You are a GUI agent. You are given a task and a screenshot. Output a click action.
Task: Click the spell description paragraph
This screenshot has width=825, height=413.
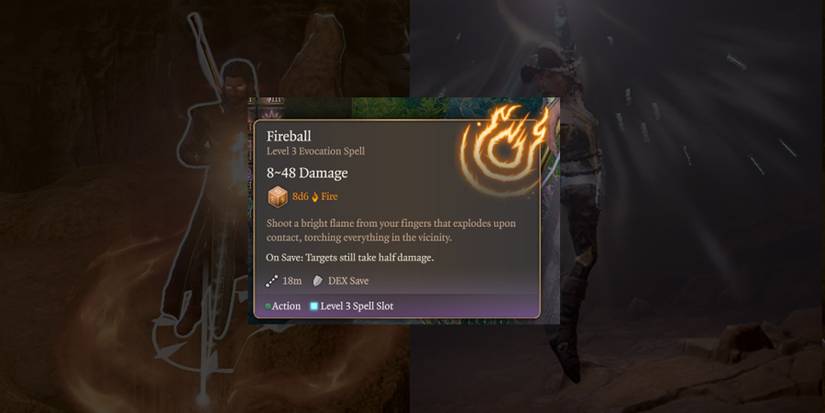coord(391,230)
